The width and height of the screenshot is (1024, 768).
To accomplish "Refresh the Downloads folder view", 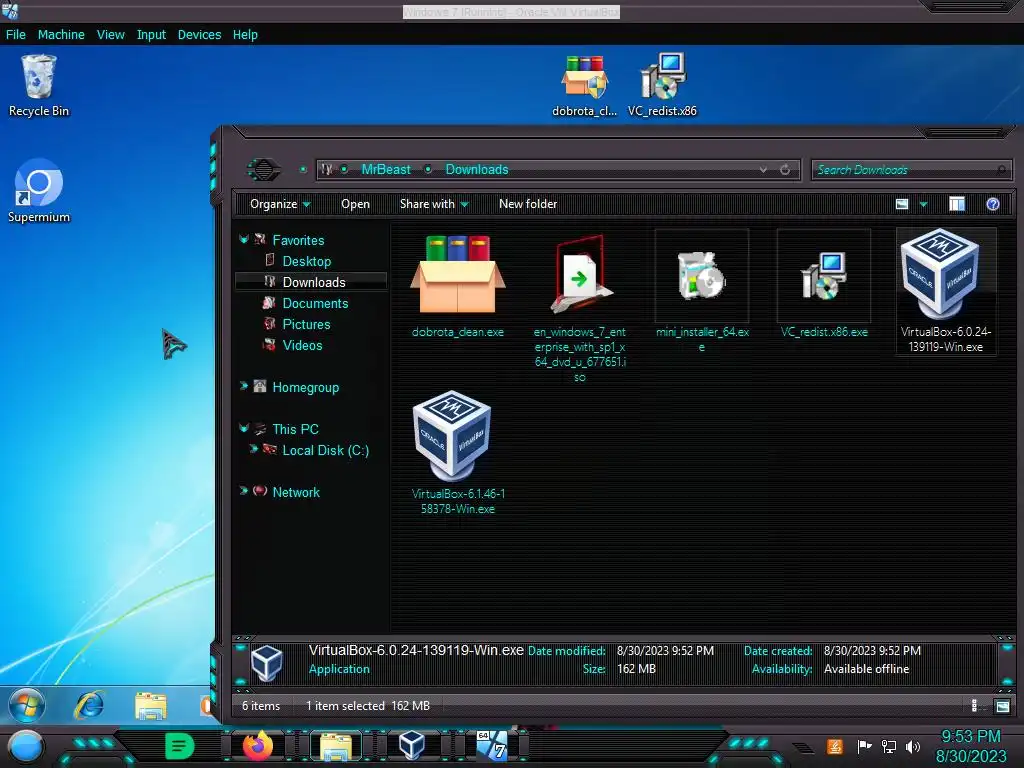I will tap(785, 170).
